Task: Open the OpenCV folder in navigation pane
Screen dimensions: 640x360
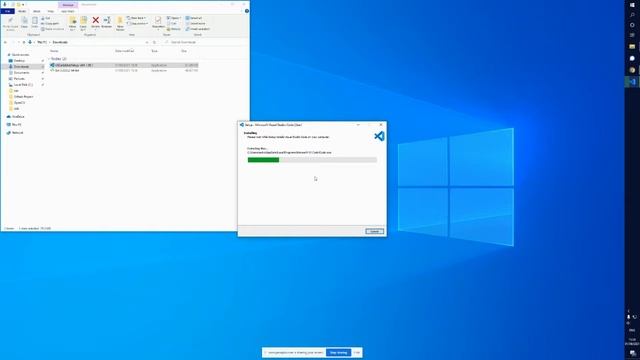Action: pos(19,103)
